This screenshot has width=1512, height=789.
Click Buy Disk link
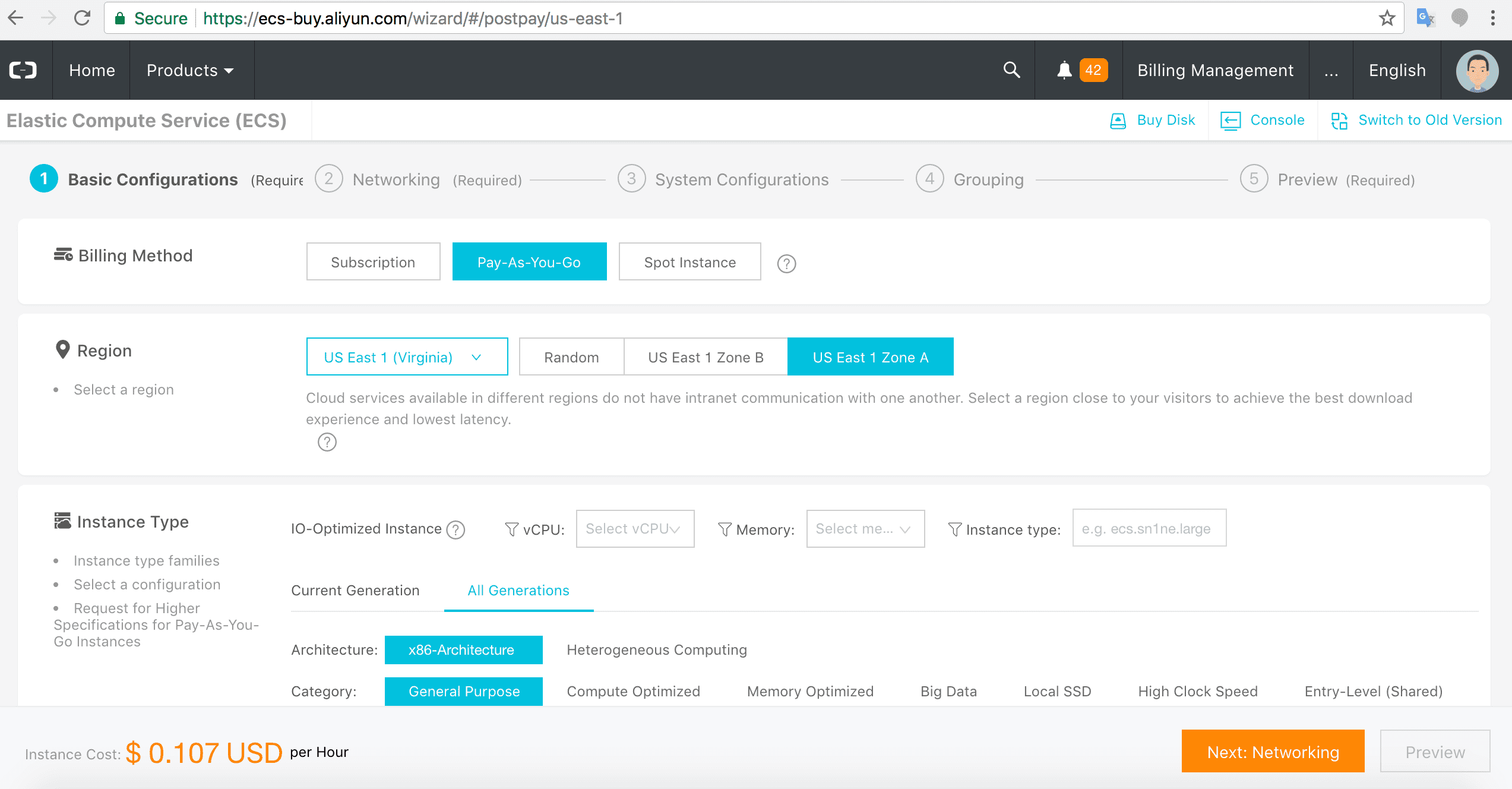[x=1153, y=120]
